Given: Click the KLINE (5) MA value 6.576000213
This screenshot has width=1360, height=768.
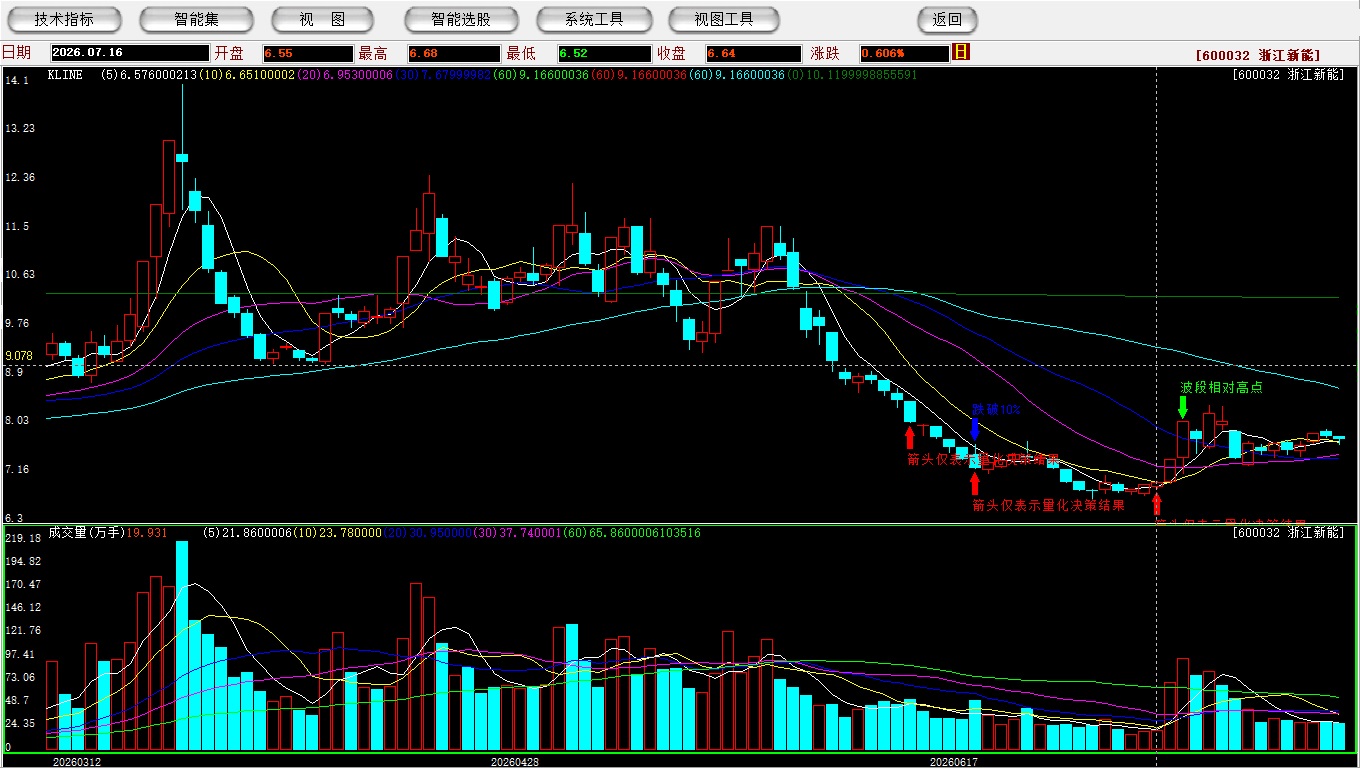Looking at the screenshot, I should pyautogui.click(x=160, y=75).
